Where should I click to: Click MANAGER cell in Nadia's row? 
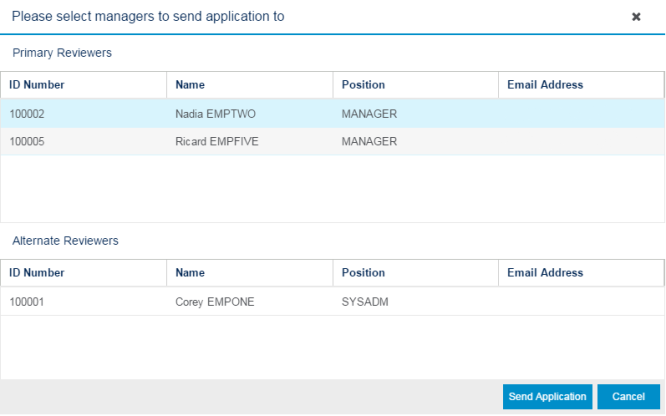click(x=369, y=114)
